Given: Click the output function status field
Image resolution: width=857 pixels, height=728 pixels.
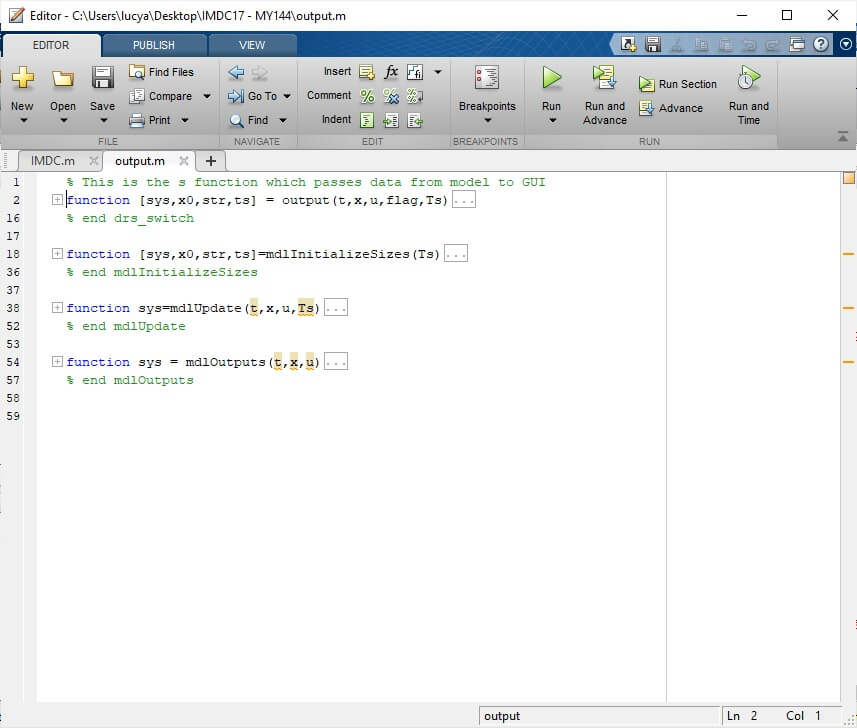Looking at the screenshot, I should click(599, 716).
